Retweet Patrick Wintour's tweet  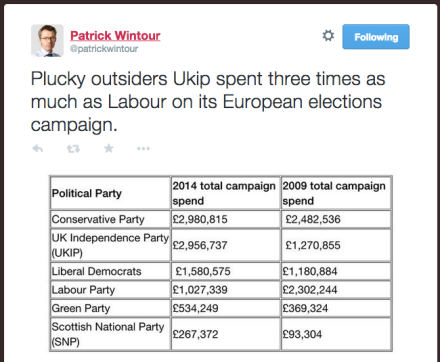tap(73, 149)
